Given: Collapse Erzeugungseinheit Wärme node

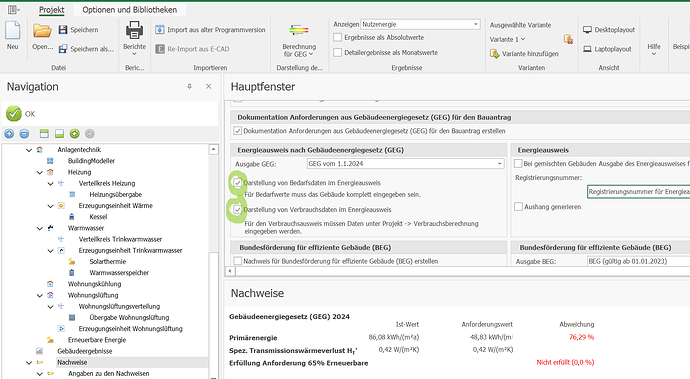Looking at the screenshot, I should pos(50,206).
